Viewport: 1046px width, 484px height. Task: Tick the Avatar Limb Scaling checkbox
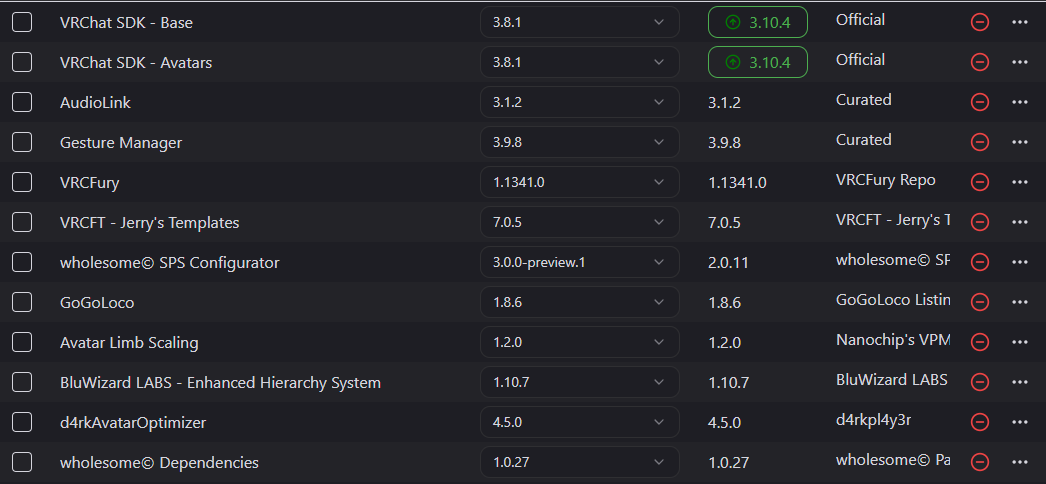[22, 342]
